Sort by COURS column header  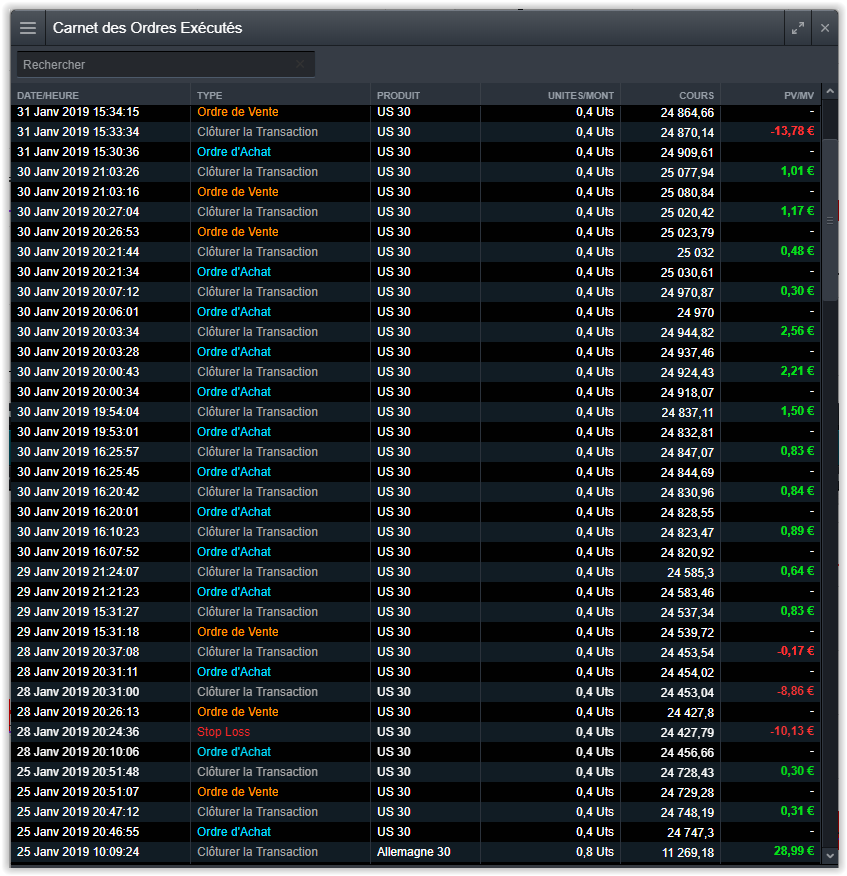pyautogui.click(x=696, y=96)
